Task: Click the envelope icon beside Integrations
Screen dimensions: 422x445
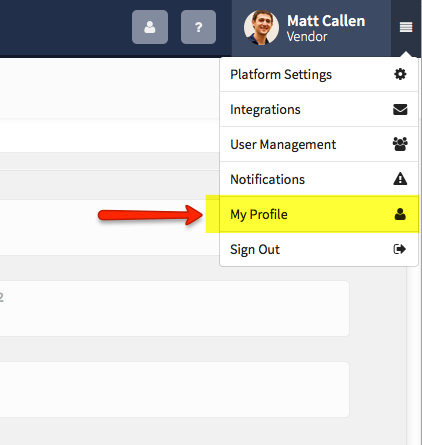Action: [x=400, y=109]
